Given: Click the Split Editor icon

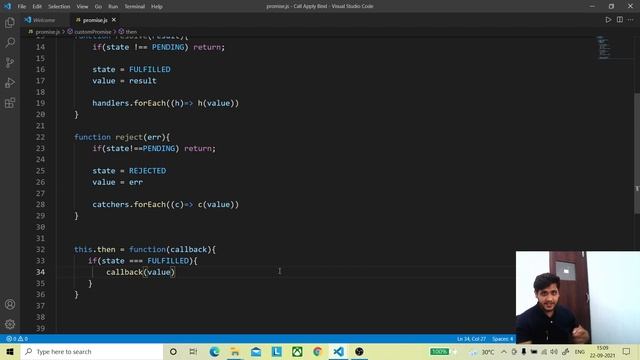Looking at the screenshot, I should point(620,20).
